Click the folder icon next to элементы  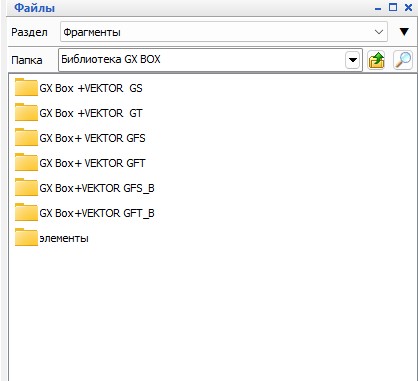pyautogui.click(x=26, y=237)
